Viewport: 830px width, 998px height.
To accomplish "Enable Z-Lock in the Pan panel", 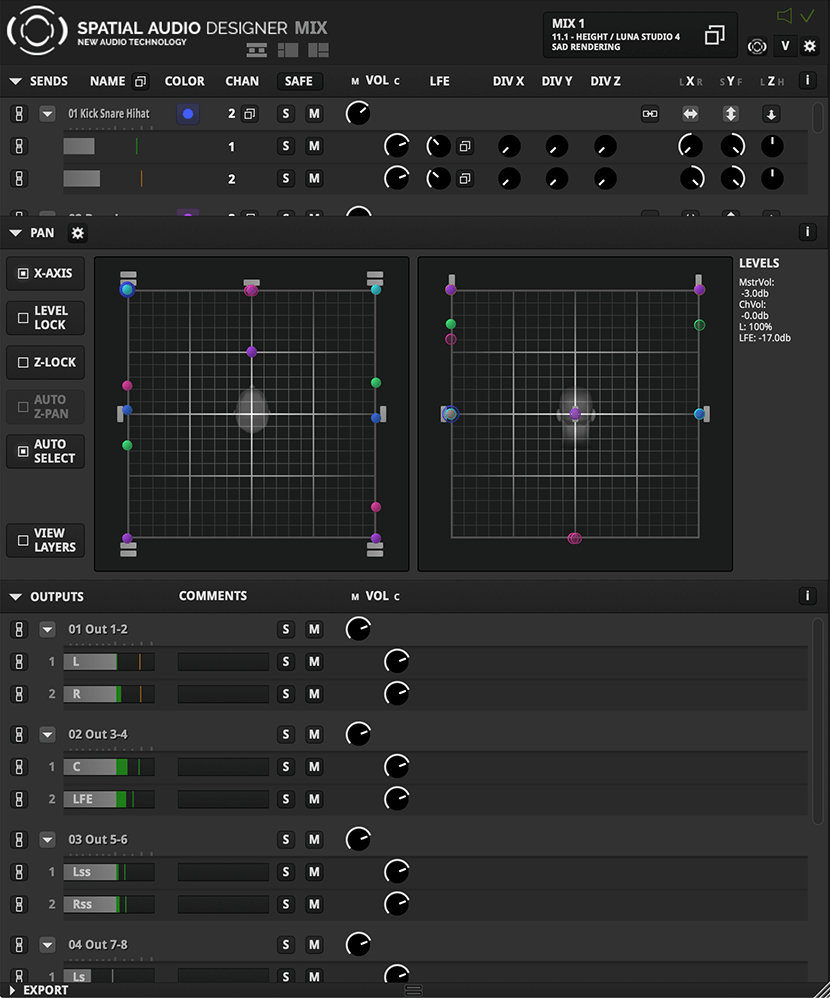I will 45,362.
